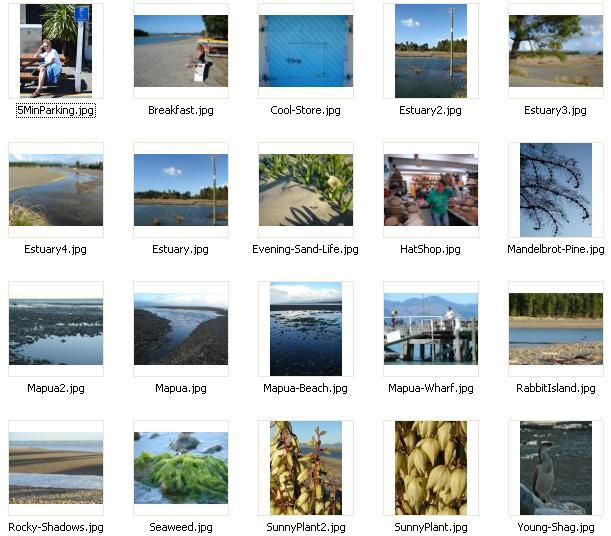
Task: Select the Mandelbrot-Pine.jpg branch image
Action: coord(556,190)
